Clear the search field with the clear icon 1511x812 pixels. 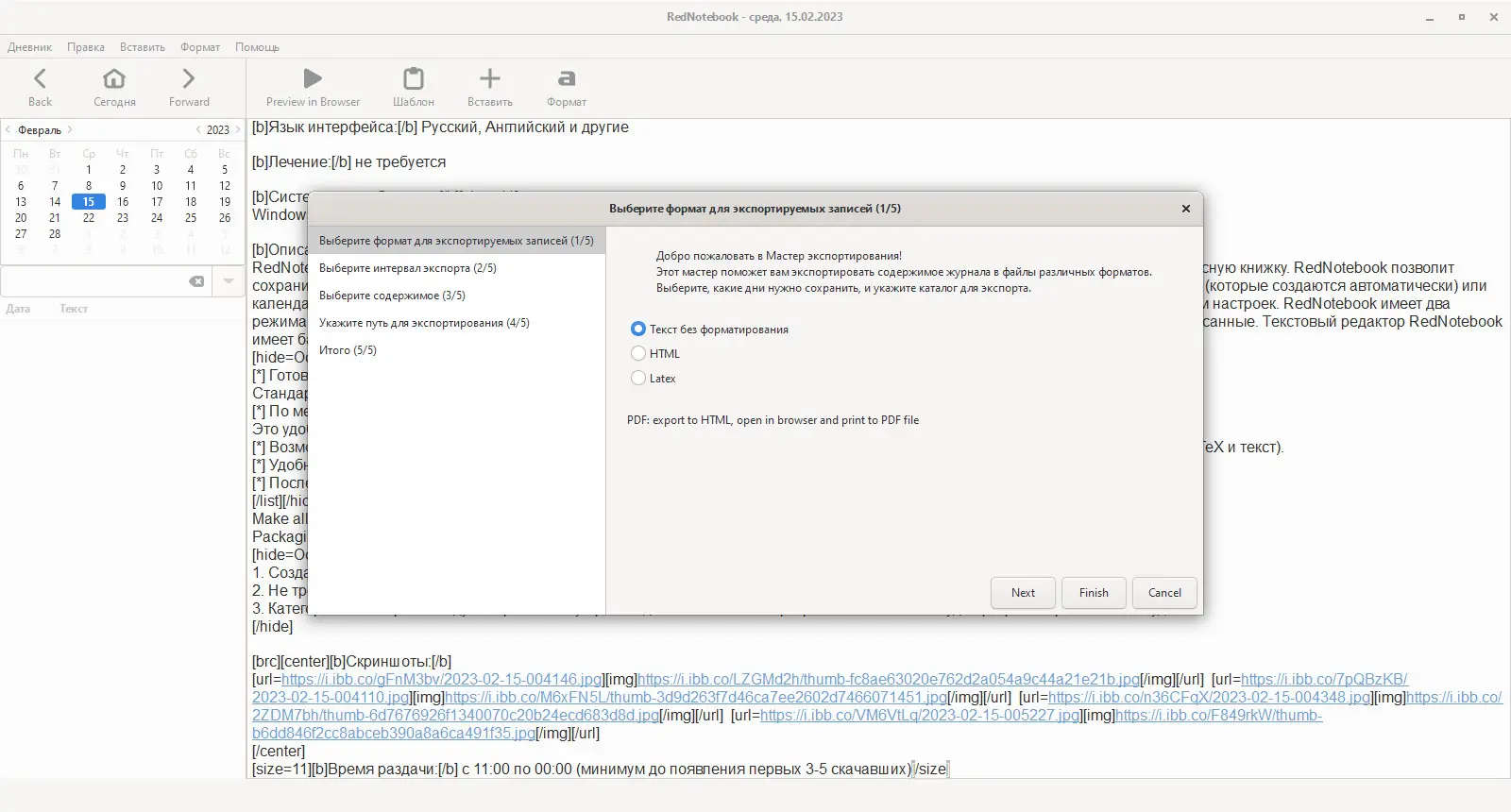196,281
